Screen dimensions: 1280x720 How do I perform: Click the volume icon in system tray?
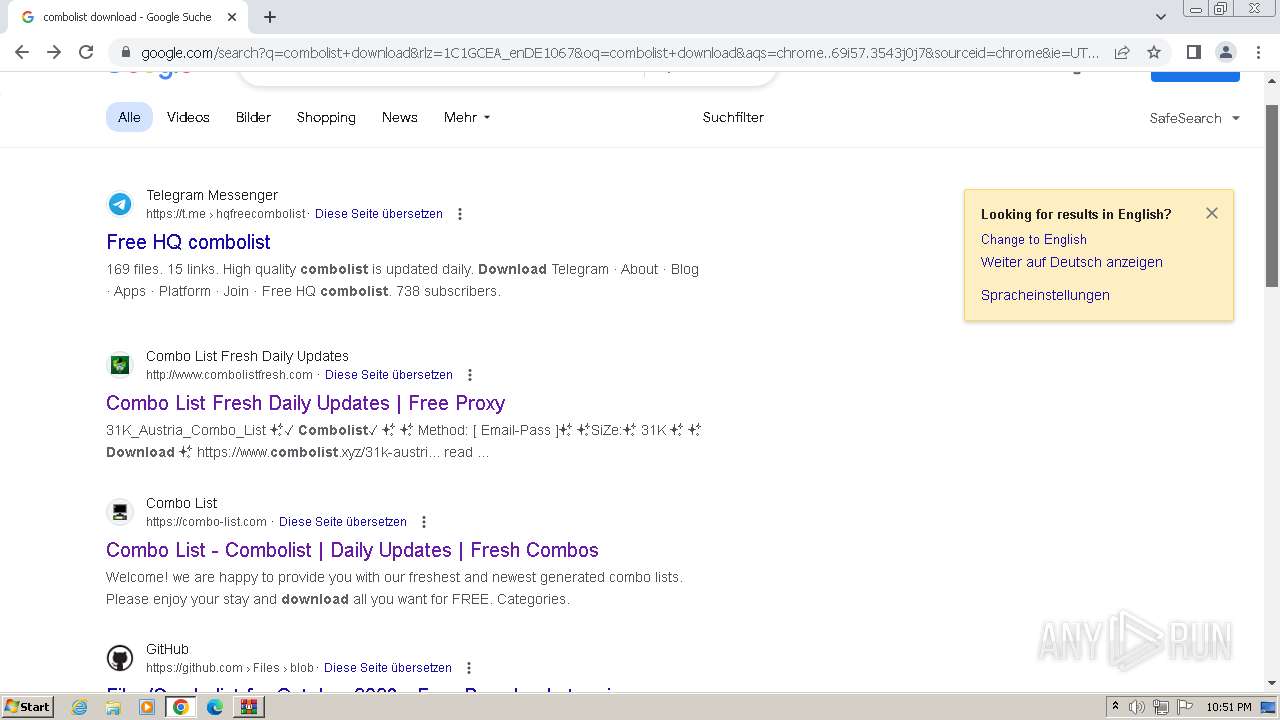tap(1137, 707)
